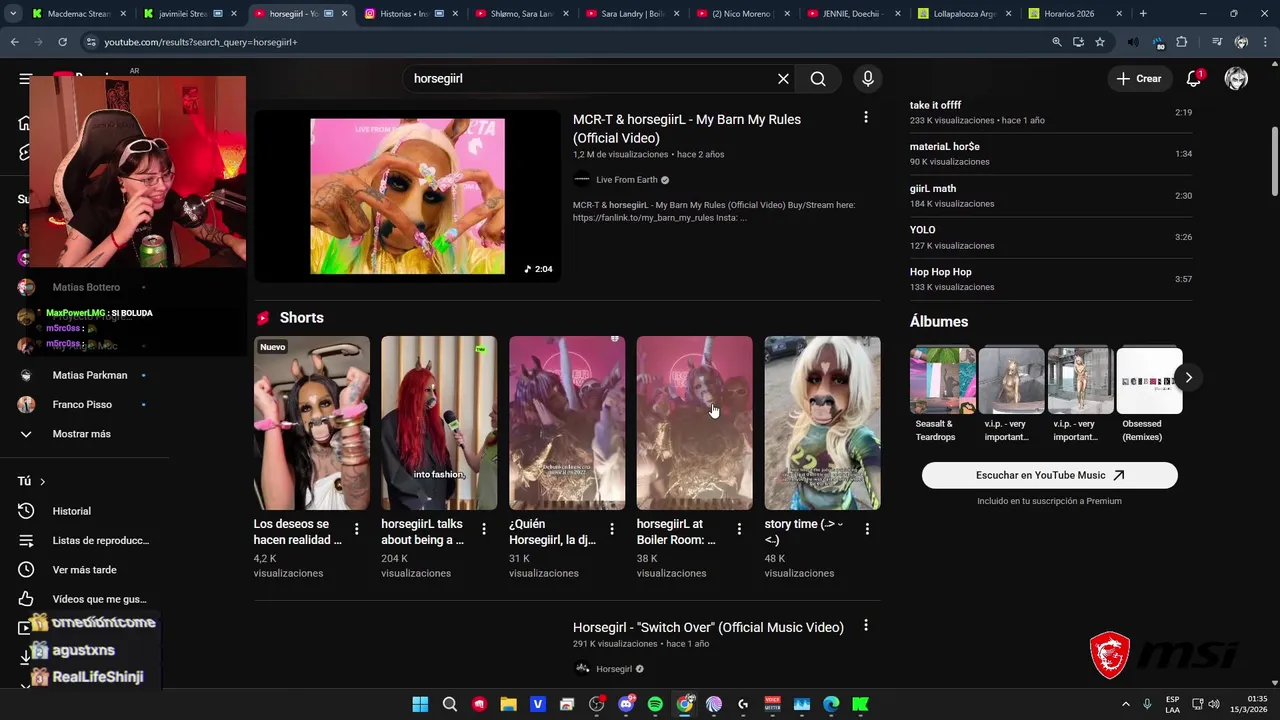Open Los deseos se hacen realidad short
Viewport: 1280px width, 720px height.
(x=311, y=423)
